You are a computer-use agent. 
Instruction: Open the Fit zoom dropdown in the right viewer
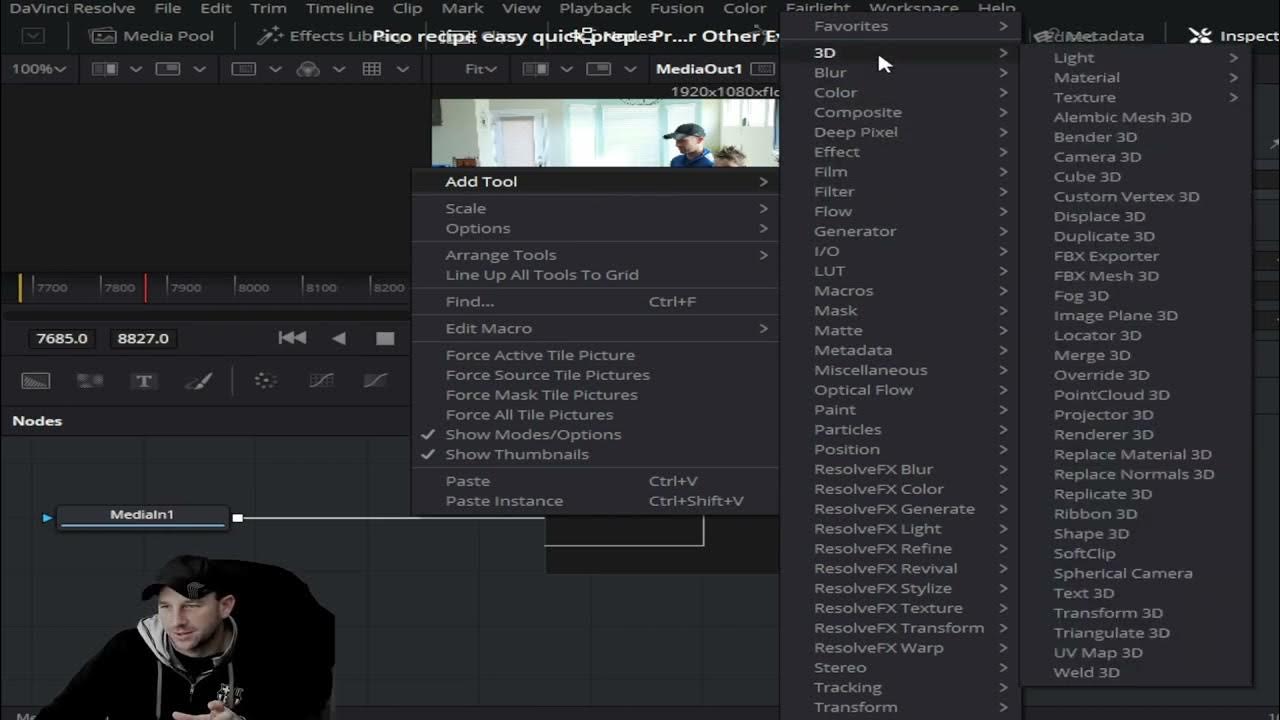(x=481, y=69)
